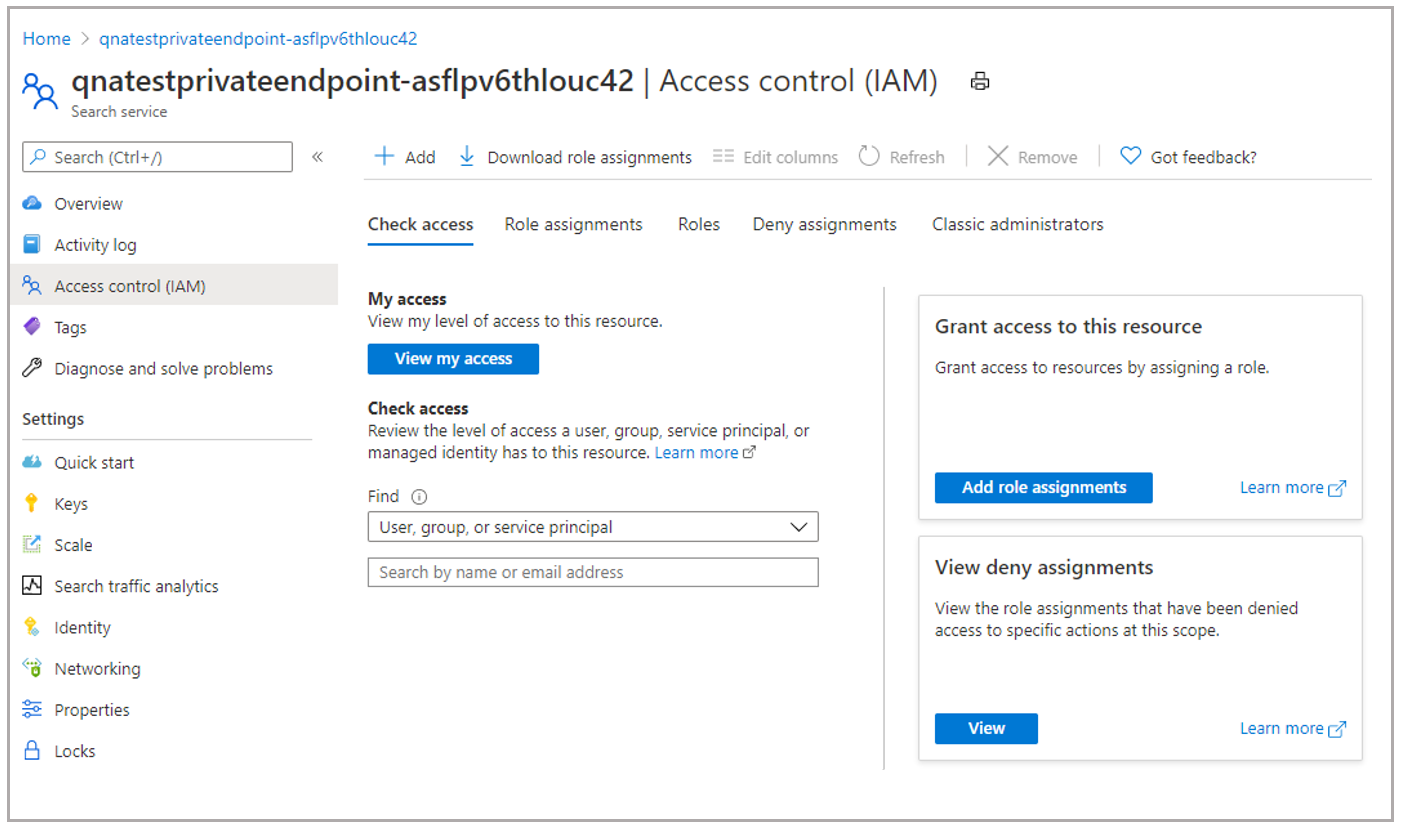Download role assignments from the toolbar
Image resolution: width=1403 pixels, height=833 pixels.
tap(575, 157)
